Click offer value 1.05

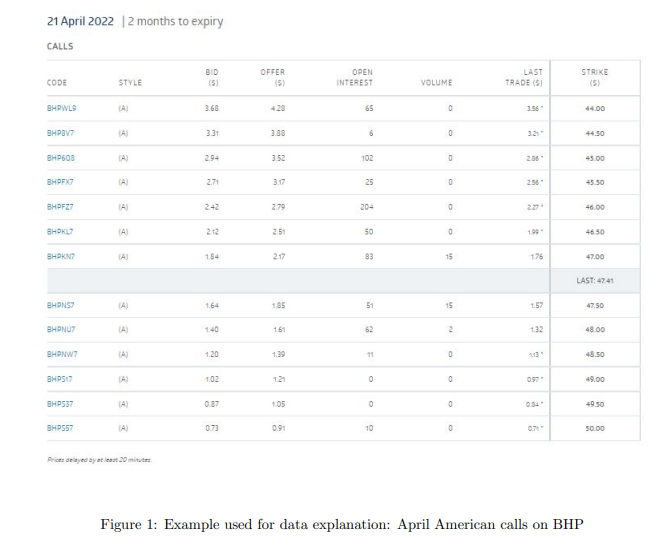coord(278,404)
